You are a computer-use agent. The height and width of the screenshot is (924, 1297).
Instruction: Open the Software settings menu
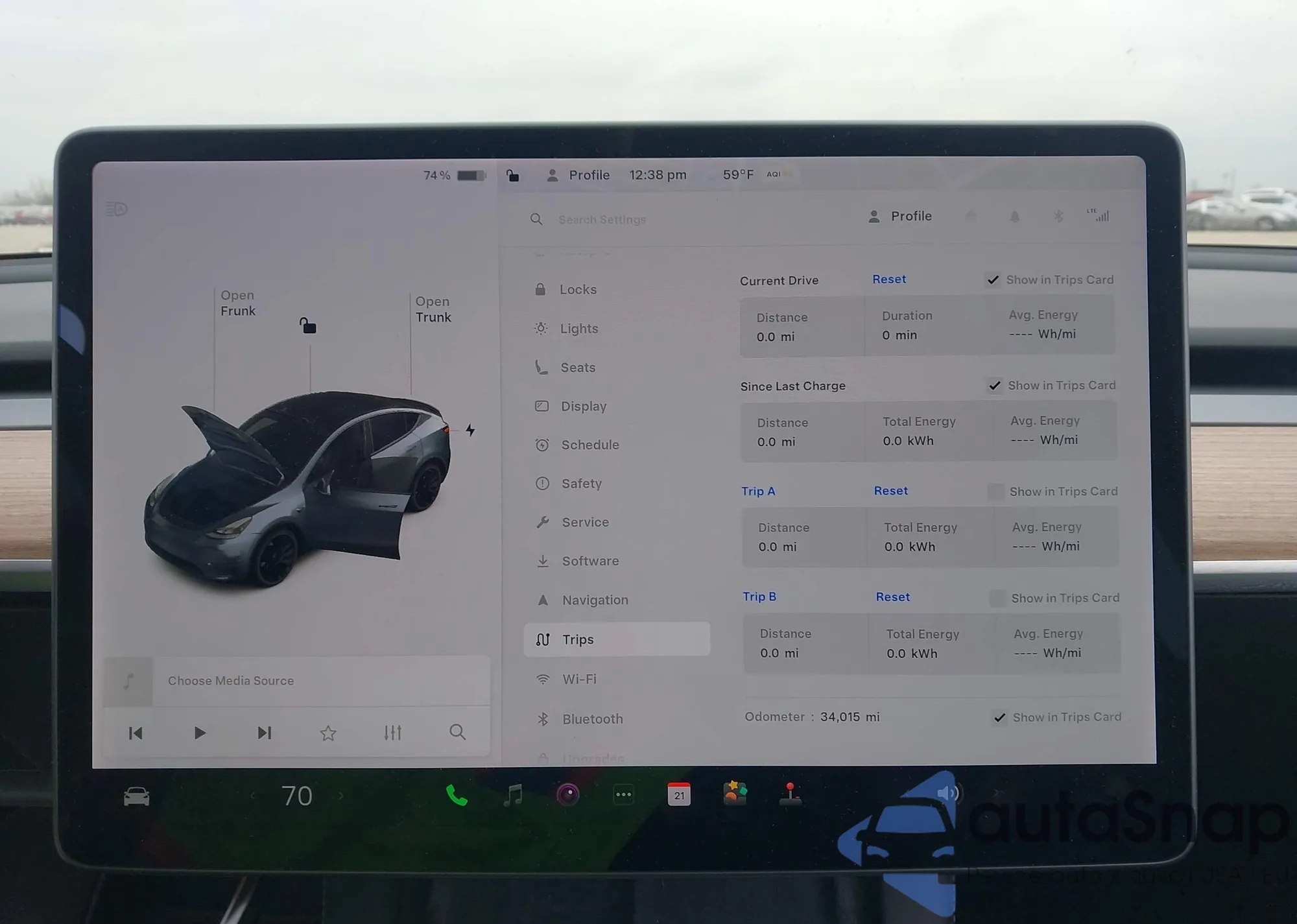coord(589,561)
